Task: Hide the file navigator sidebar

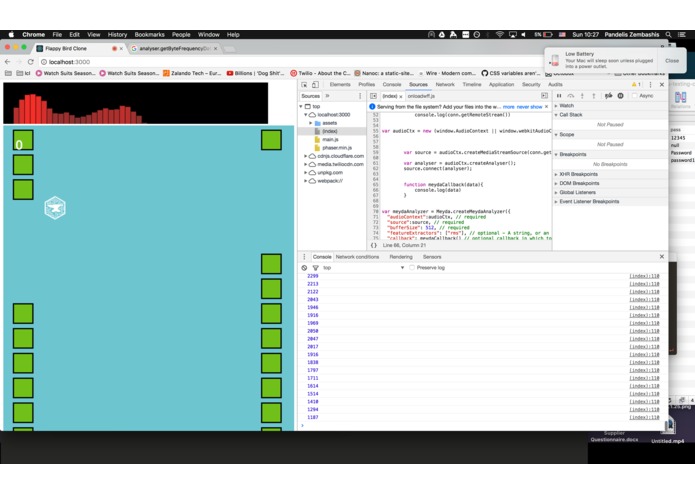Action: (x=373, y=96)
